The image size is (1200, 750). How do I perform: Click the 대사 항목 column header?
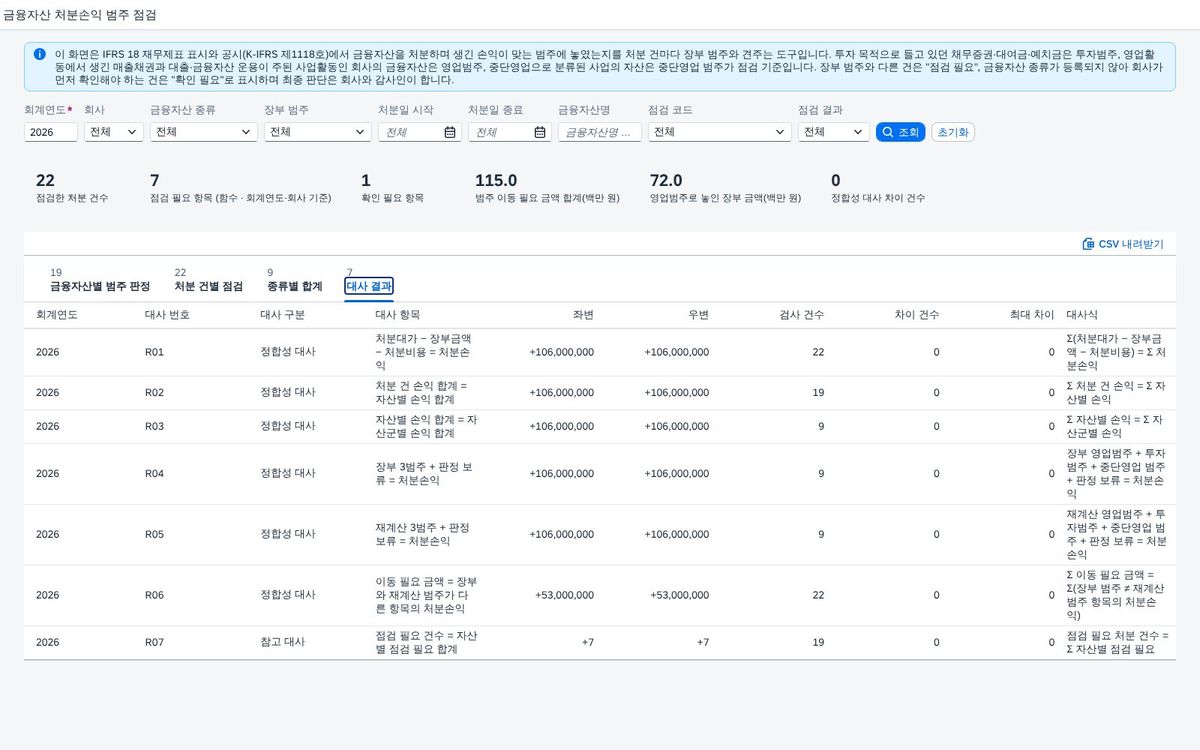pyautogui.click(x=397, y=314)
